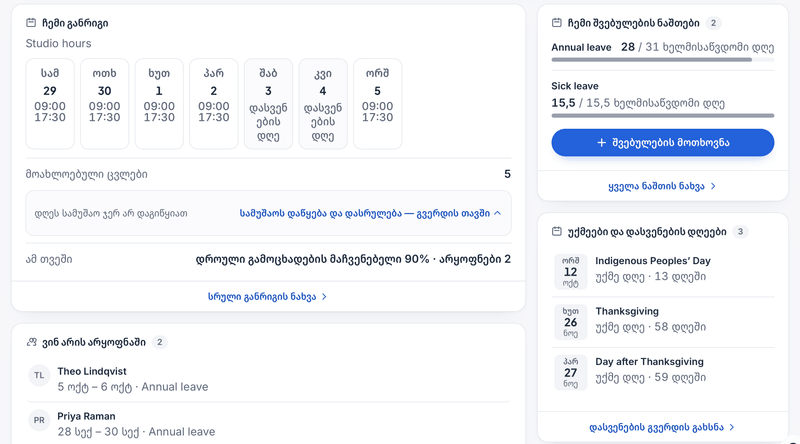The height and width of the screenshot is (444, 800).
Task: Click the ხუთ 26 ნოე date badge
Action: (x=570, y=322)
